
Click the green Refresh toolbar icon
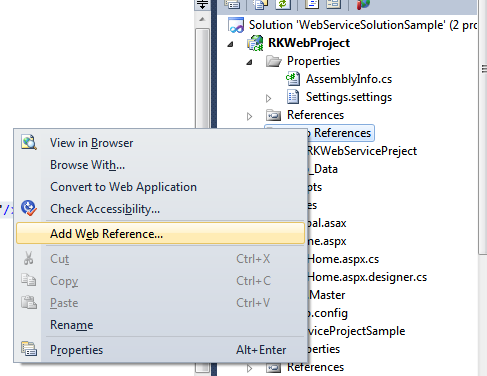(x=283, y=4)
